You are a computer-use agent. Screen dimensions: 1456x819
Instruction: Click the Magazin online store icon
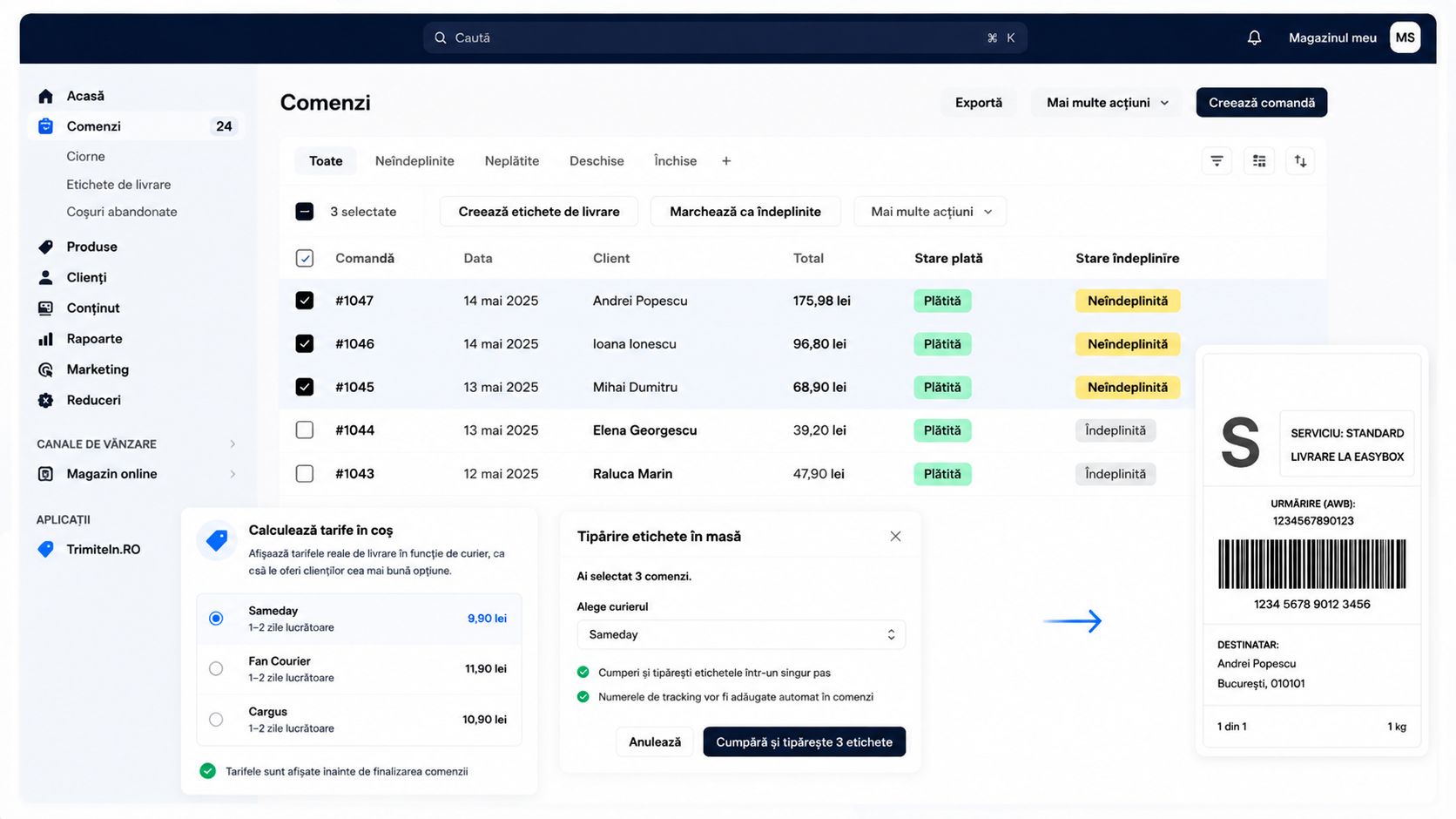pyautogui.click(x=46, y=474)
